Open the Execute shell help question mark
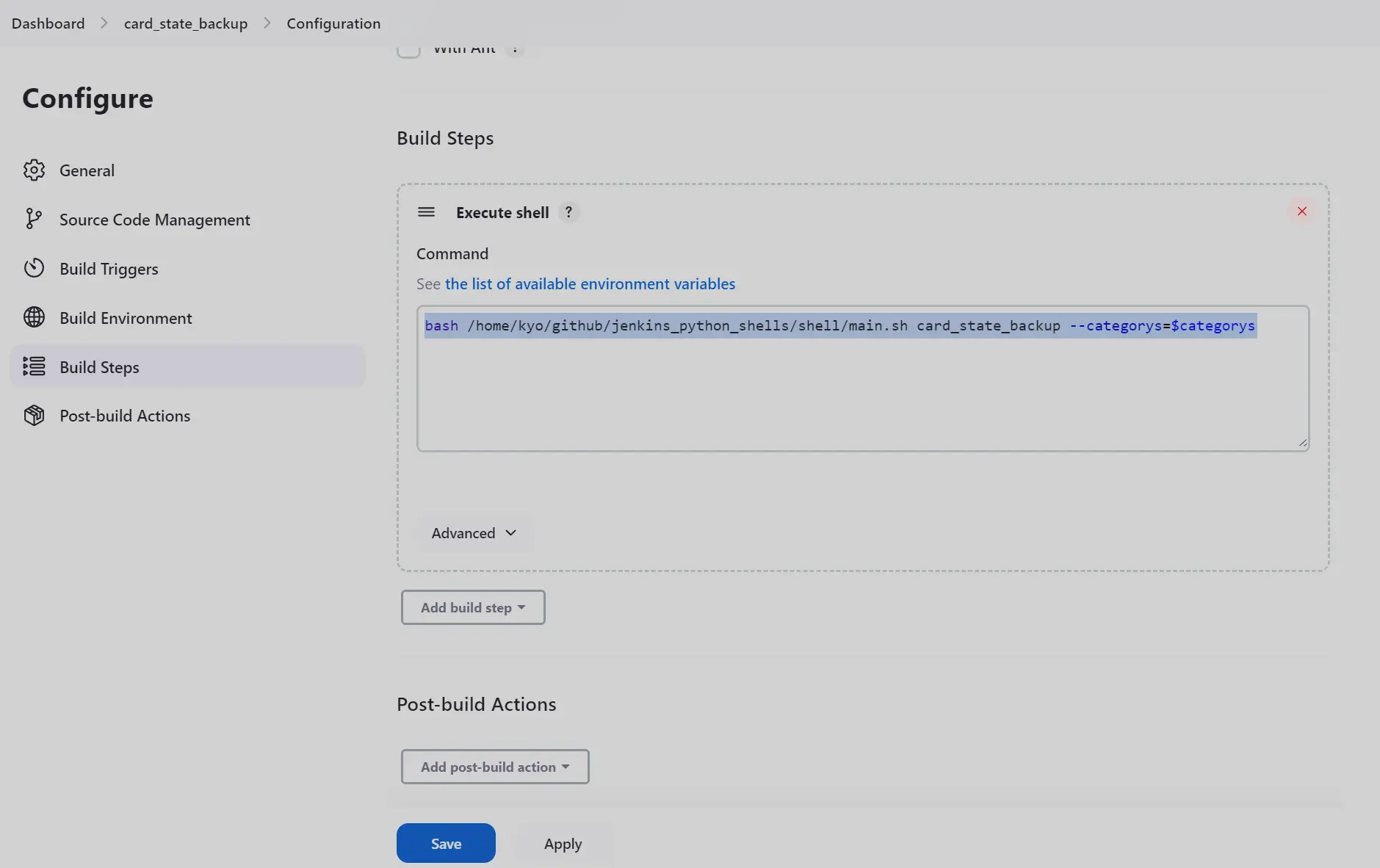Viewport: 1380px width, 868px height. (x=568, y=212)
